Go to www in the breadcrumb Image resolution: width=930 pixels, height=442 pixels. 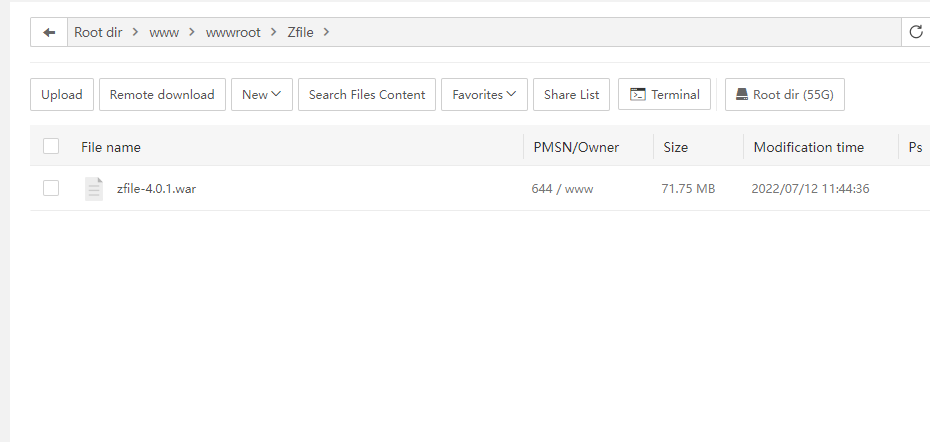(x=164, y=32)
